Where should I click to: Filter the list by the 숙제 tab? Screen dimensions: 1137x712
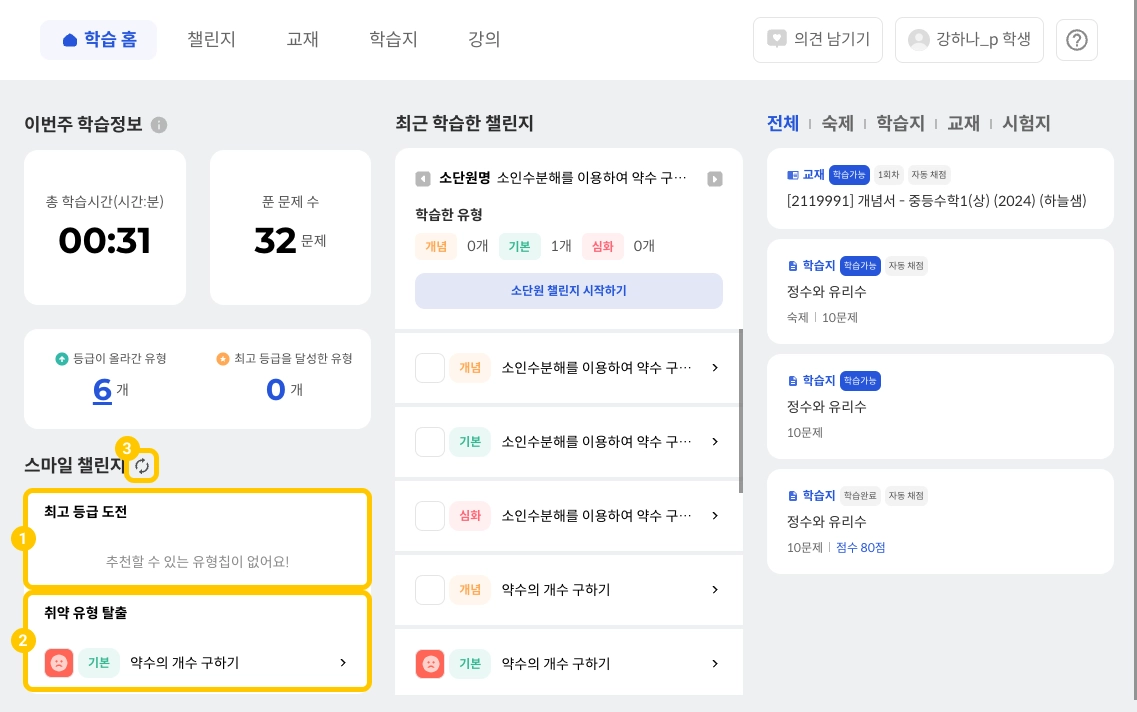(838, 124)
